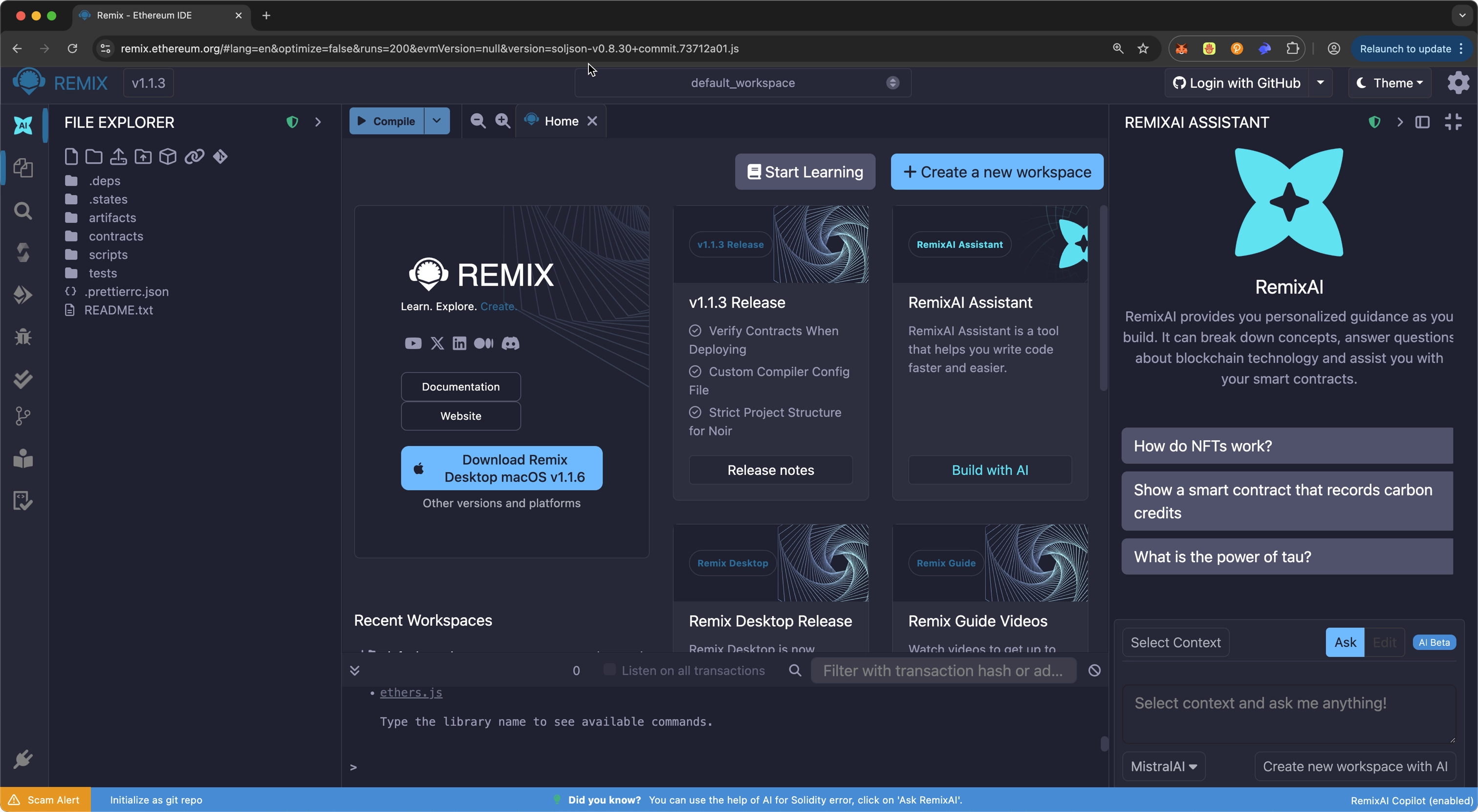Open the Plugin manager plug icon

[23, 759]
